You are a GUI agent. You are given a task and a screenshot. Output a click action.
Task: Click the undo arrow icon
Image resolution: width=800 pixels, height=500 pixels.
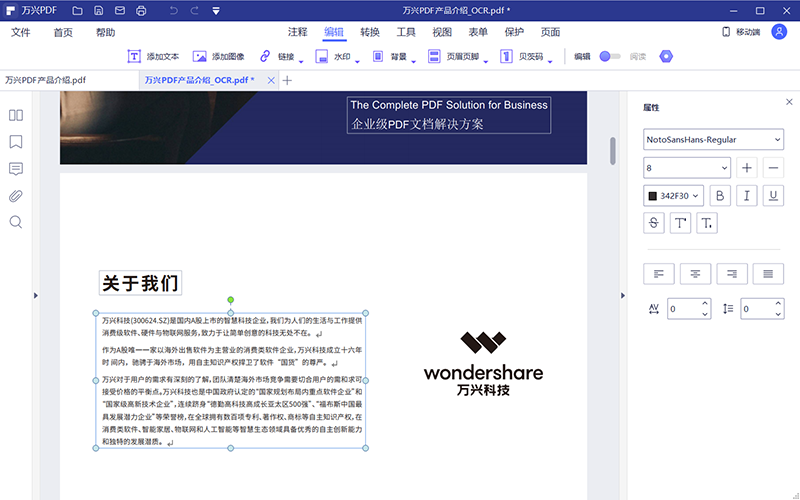[173, 10]
